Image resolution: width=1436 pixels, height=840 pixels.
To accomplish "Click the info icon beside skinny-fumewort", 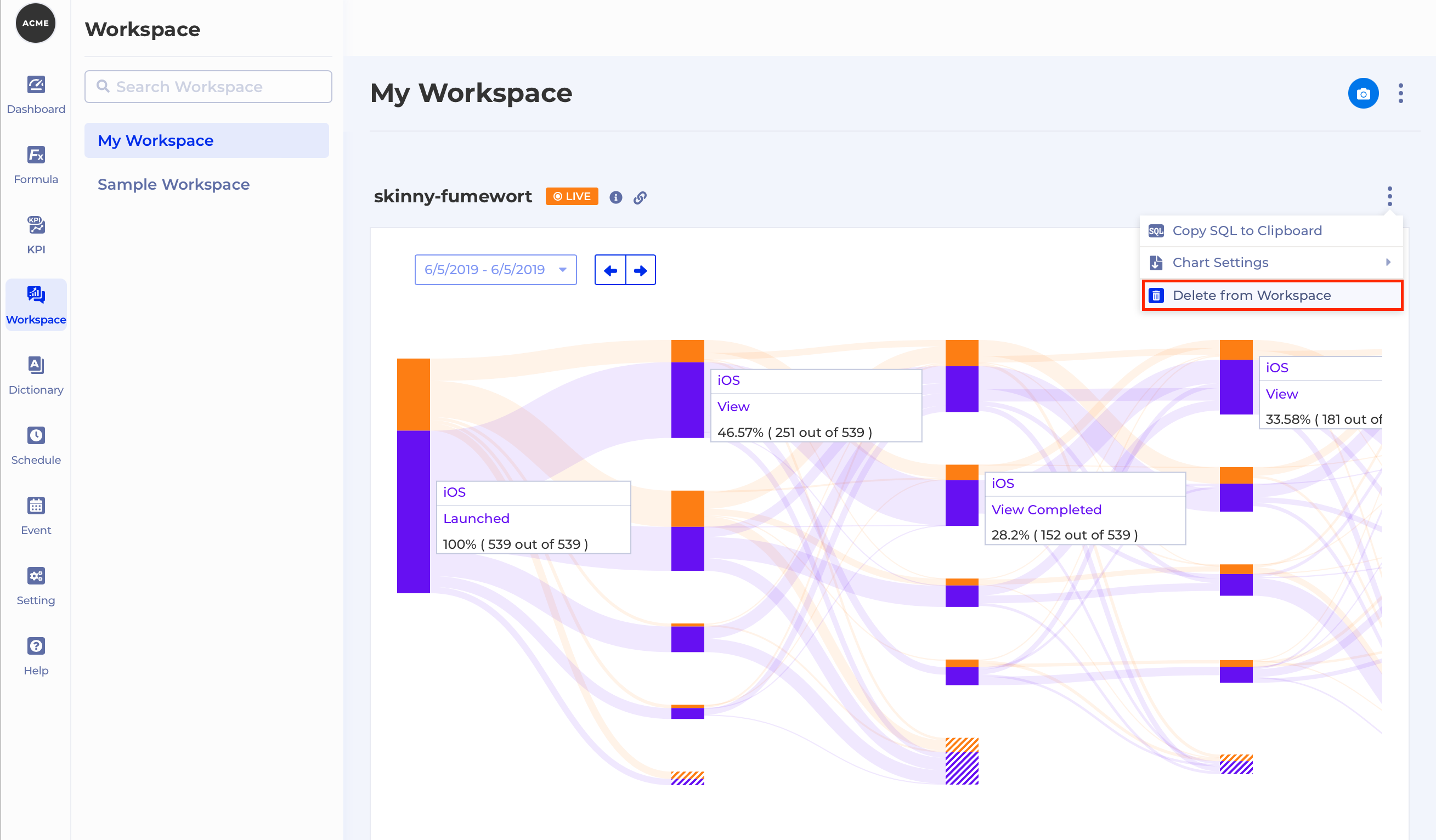I will click(615, 197).
